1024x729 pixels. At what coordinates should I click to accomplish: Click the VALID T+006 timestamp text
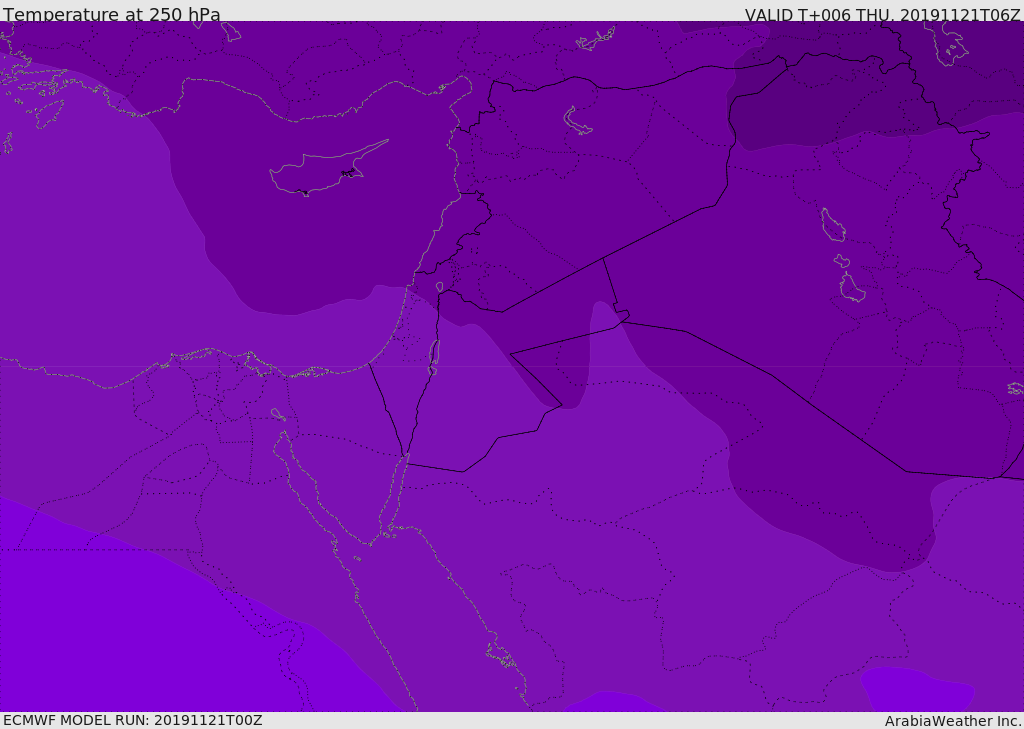[x=882, y=14]
